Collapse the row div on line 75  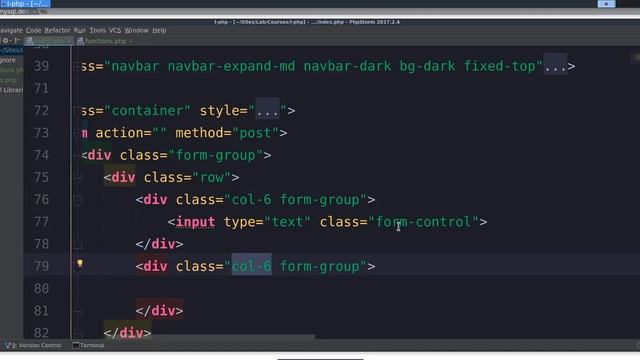point(78,178)
